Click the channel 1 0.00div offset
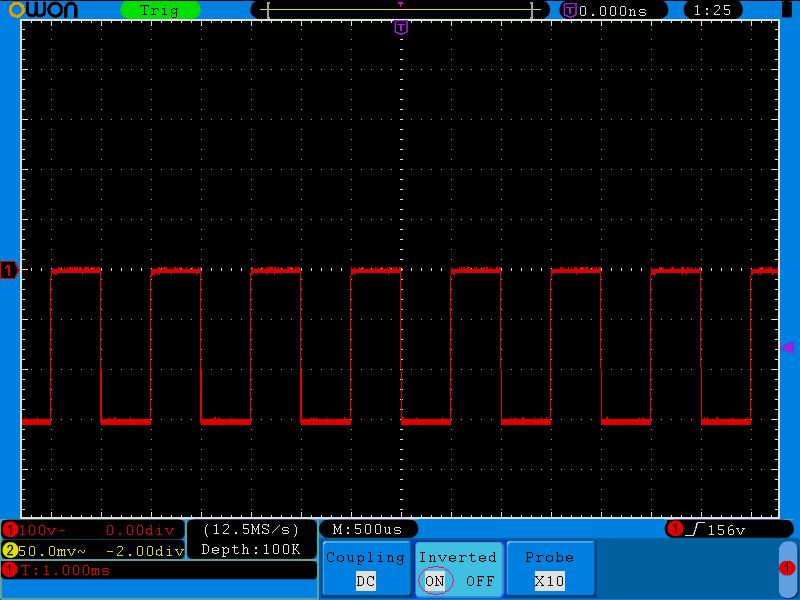 (140, 530)
